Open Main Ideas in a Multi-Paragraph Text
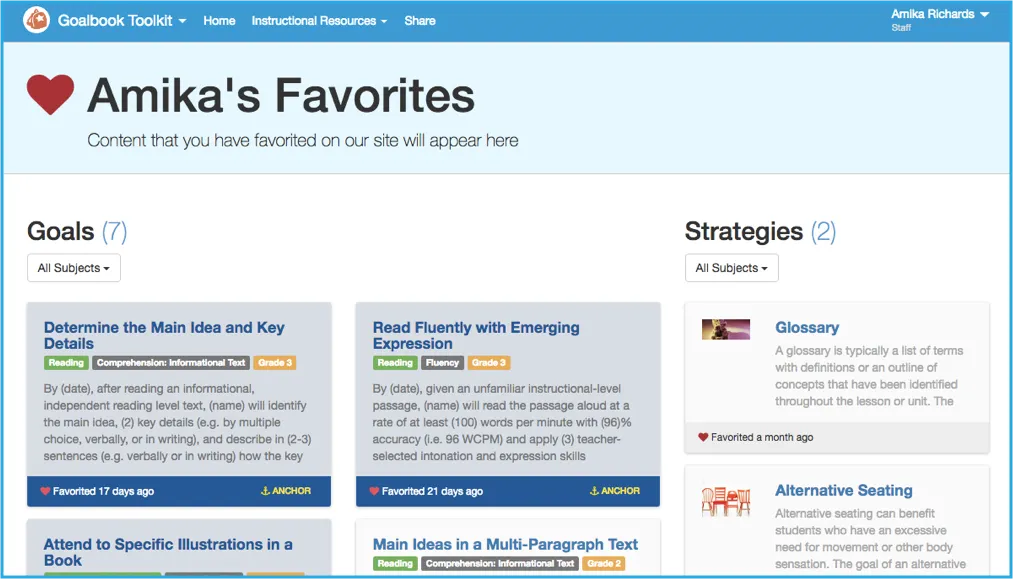Image resolution: width=1013 pixels, height=579 pixels. click(505, 544)
